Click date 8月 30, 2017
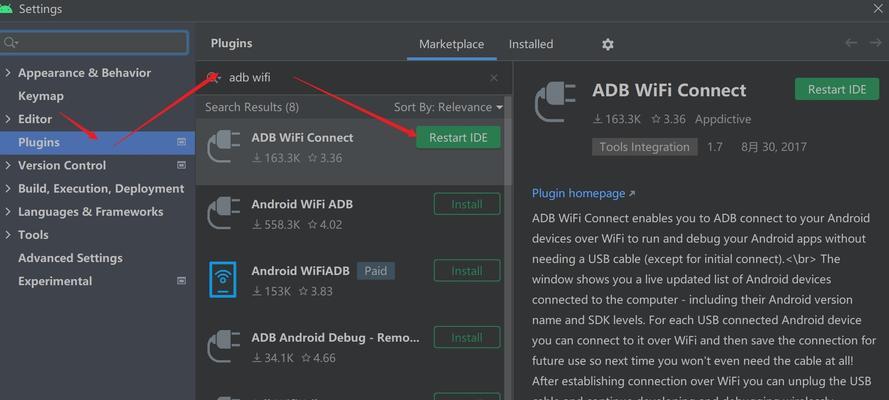 pyautogui.click(x=773, y=147)
